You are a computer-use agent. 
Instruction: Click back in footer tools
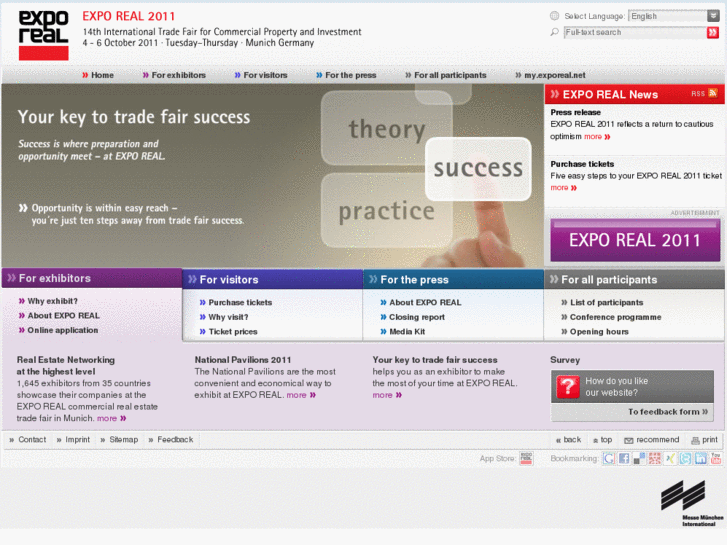pyautogui.click(x=568, y=440)
